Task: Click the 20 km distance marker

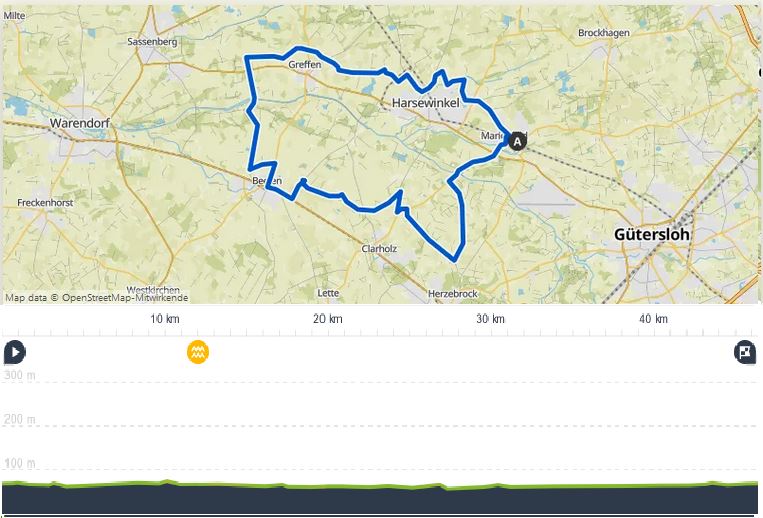Action: [x=327, y=319]
